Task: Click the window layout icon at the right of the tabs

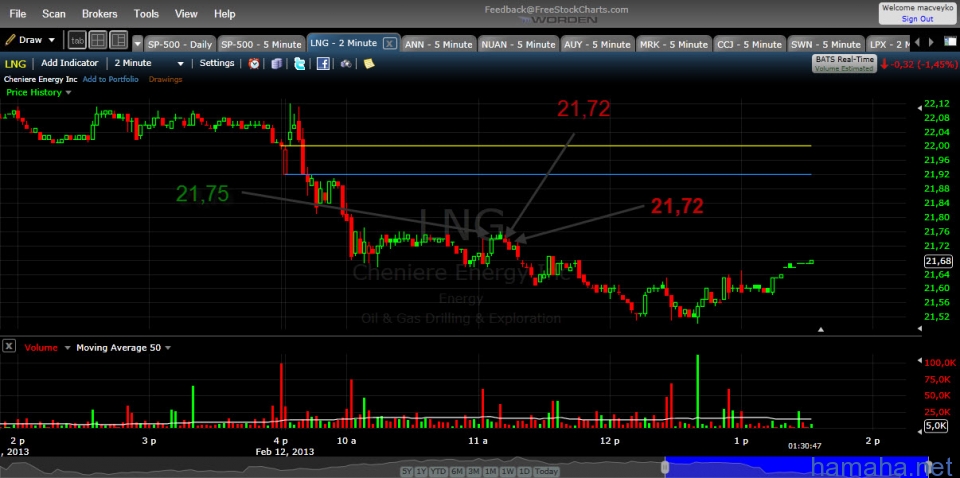Action: (x=948, y=43)
